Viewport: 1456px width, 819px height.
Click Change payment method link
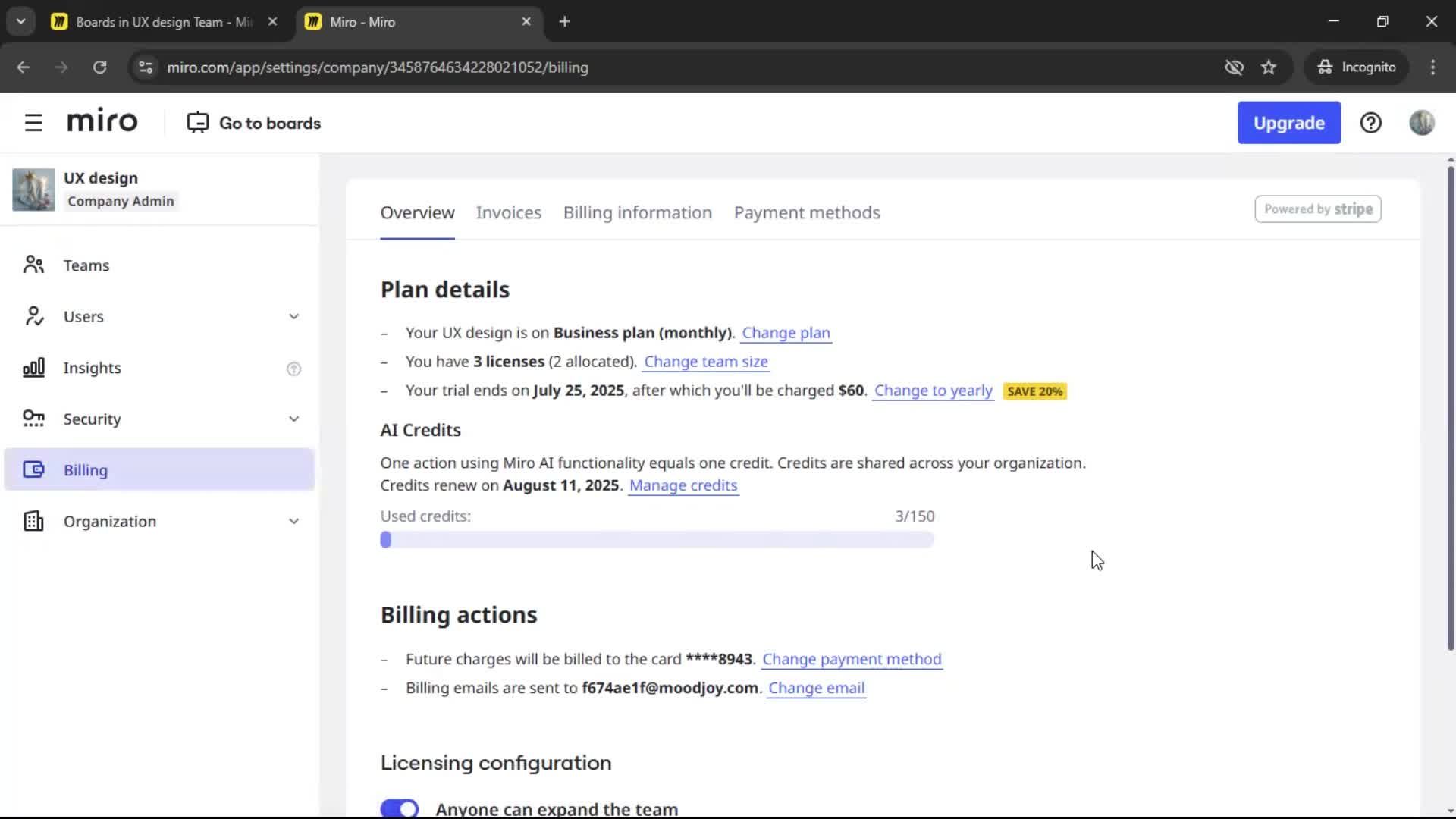tap(852, 659)
